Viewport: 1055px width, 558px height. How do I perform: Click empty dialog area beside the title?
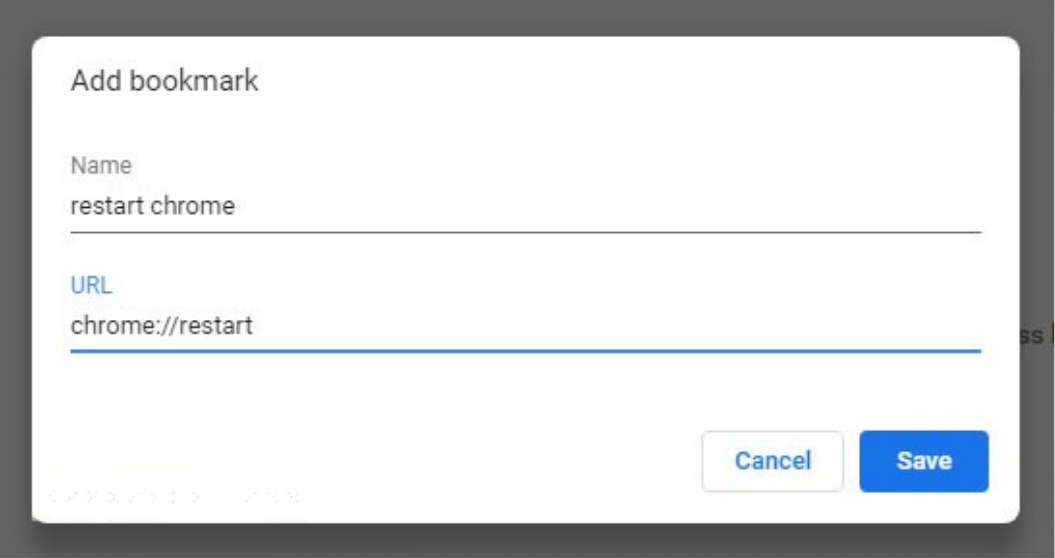pos(600,81)
